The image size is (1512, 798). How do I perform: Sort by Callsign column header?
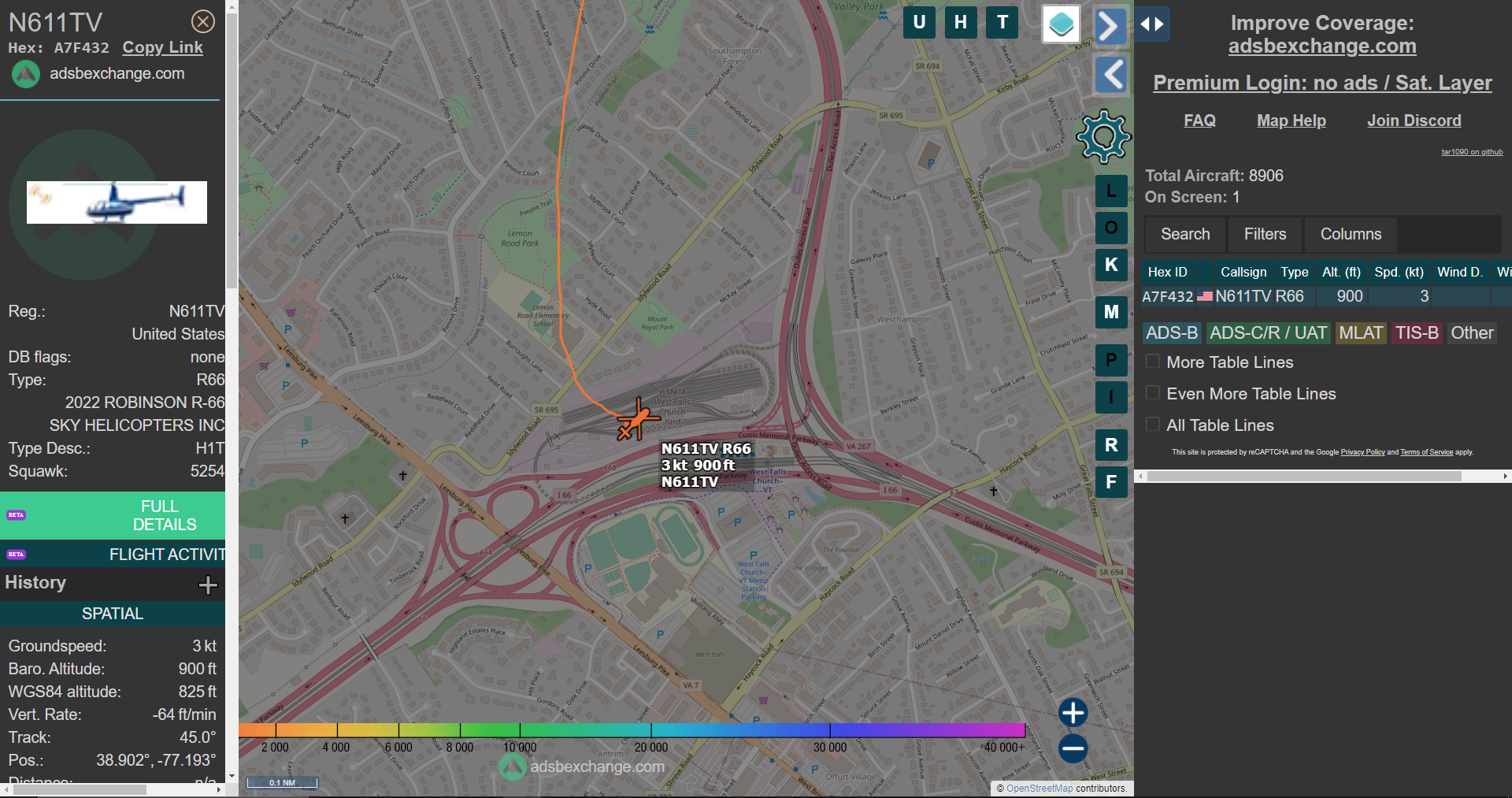point(1243,272)
